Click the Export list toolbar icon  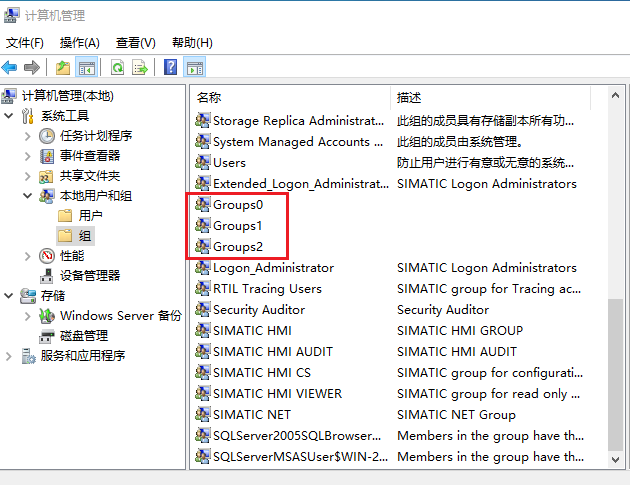click(140, 68)
